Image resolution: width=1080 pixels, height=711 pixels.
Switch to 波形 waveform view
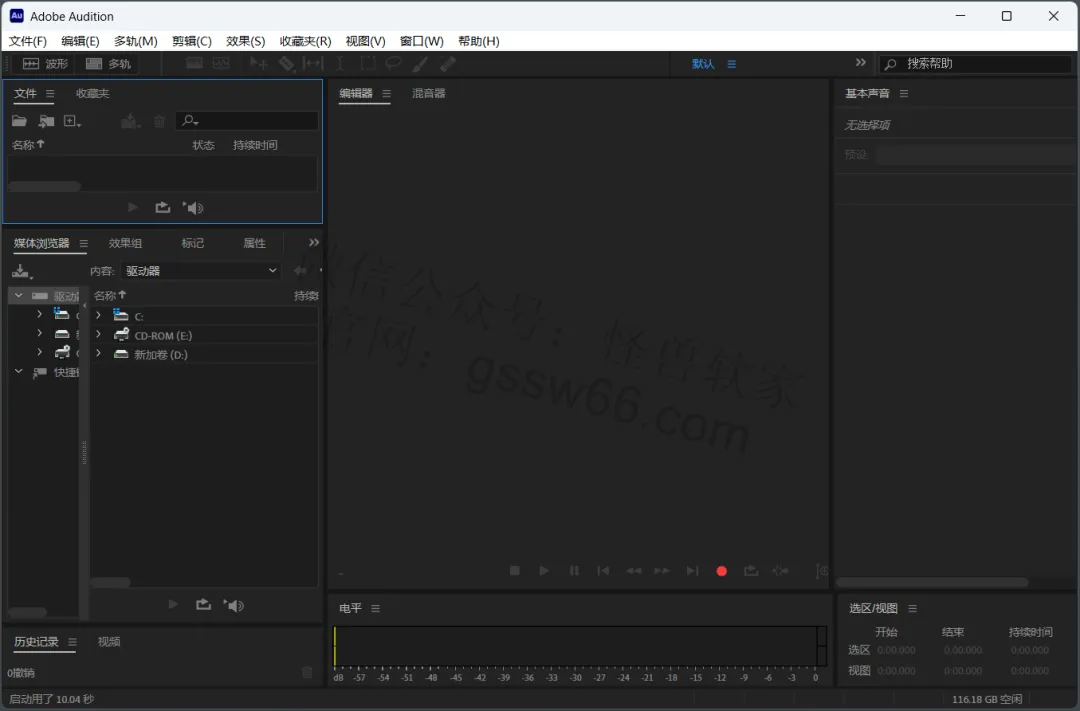[x=45, y=64]
